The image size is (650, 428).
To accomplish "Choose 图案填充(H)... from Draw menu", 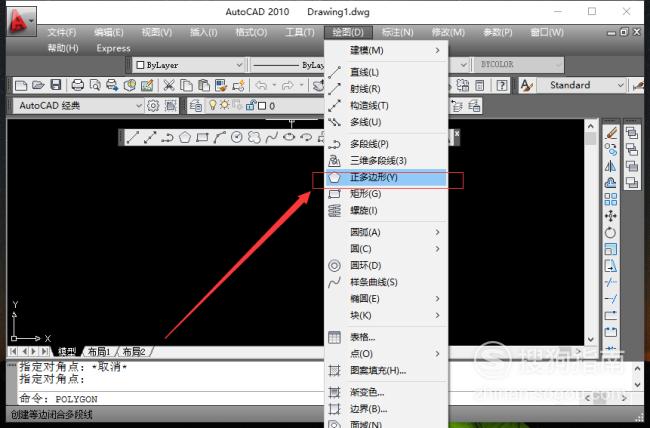I will point(386,370).
